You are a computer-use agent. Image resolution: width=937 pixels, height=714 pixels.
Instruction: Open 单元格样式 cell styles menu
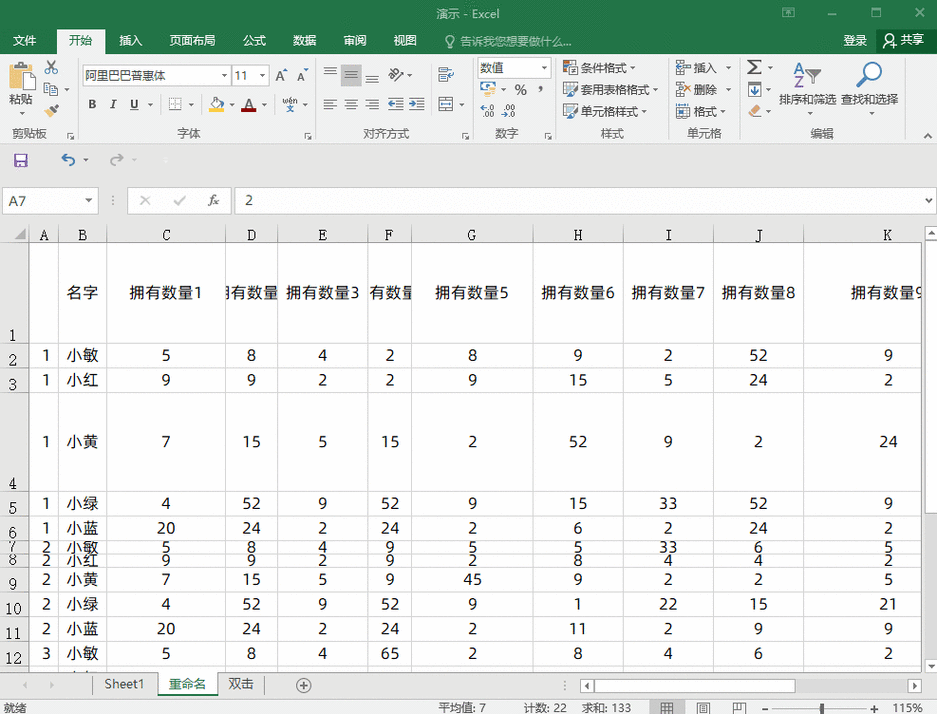pos(605,111)
